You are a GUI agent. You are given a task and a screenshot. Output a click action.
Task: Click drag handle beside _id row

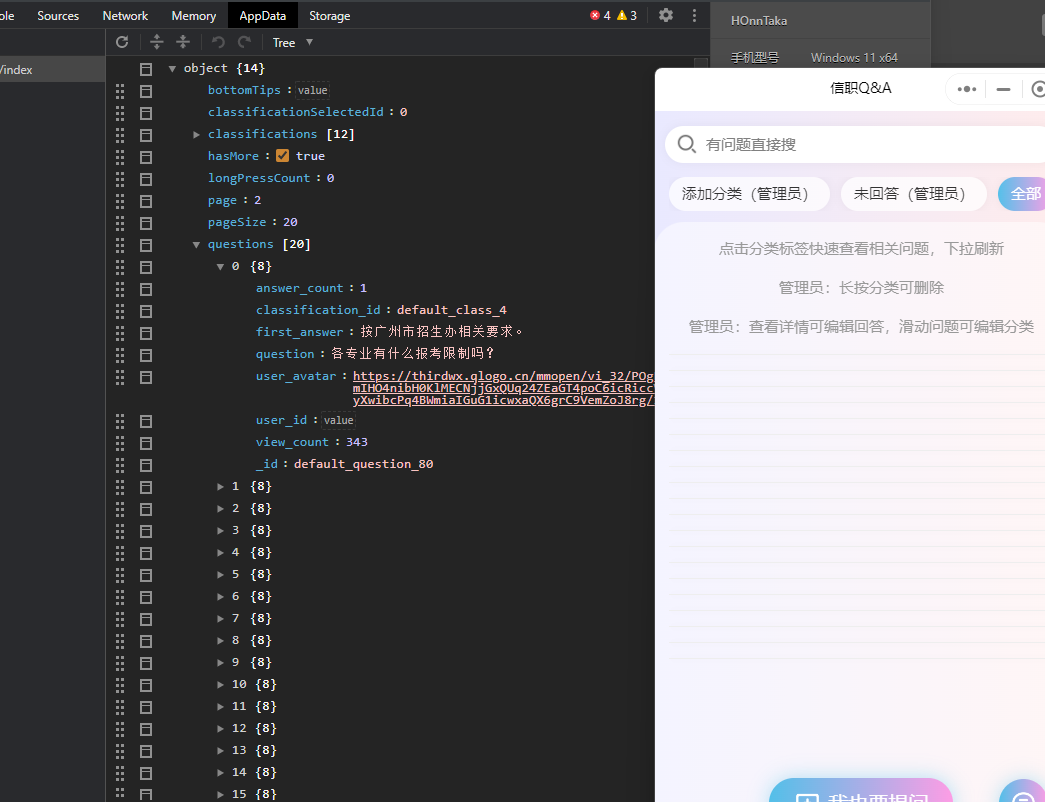pyautogui.click(x=120, y=465)
